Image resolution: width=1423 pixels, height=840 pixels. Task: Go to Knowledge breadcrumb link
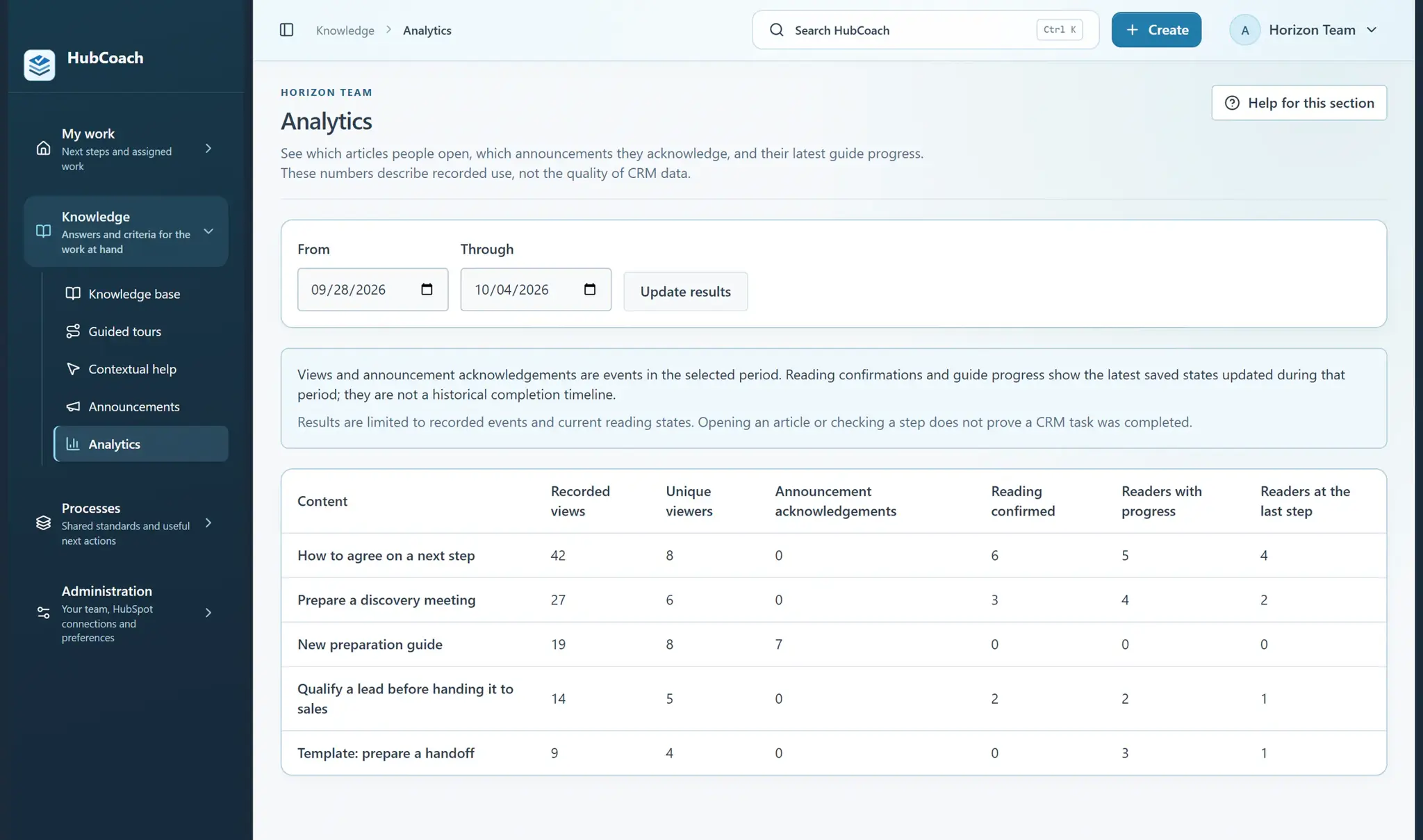[x=345, y=30]
